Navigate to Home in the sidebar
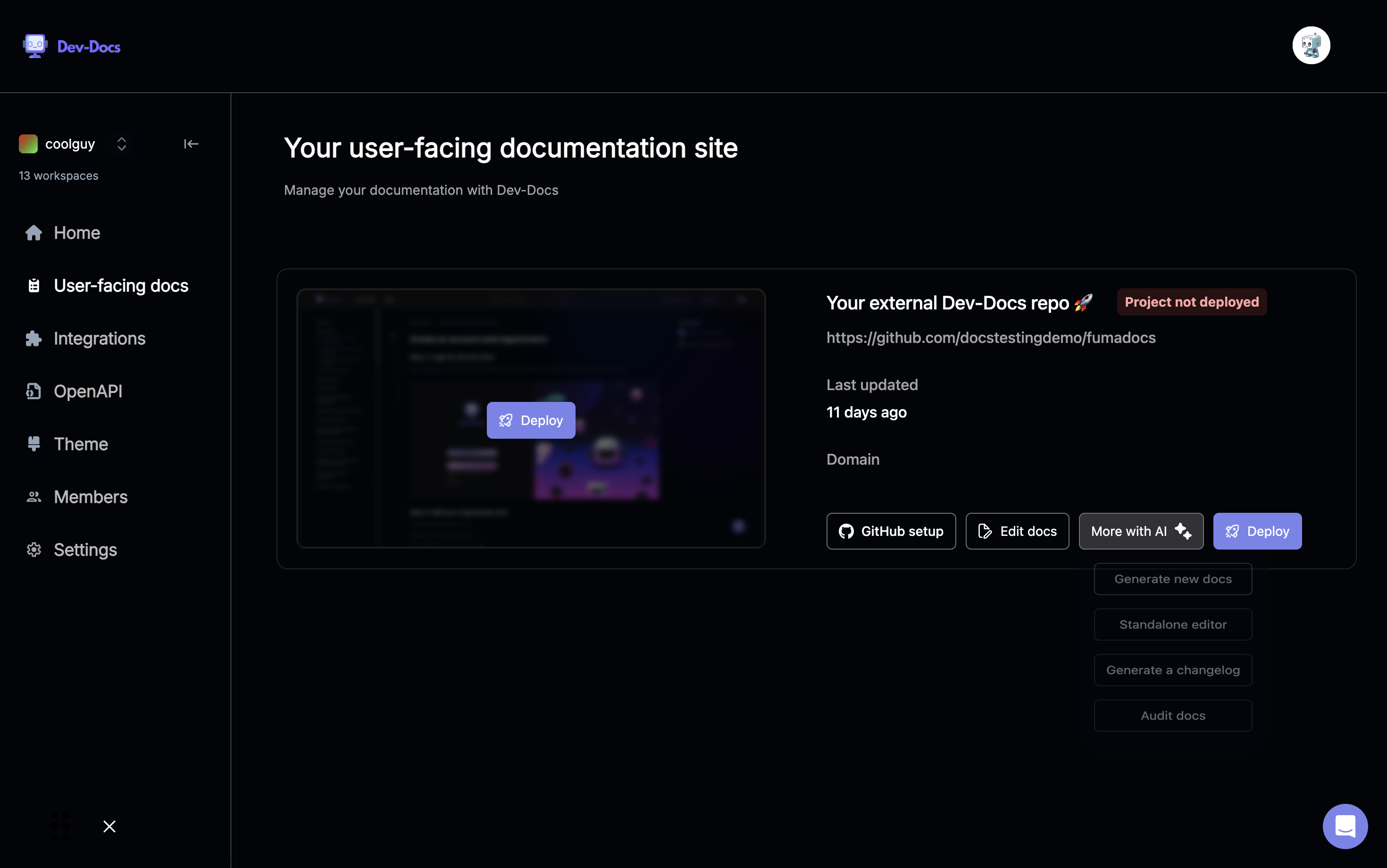 coord(77,233)
